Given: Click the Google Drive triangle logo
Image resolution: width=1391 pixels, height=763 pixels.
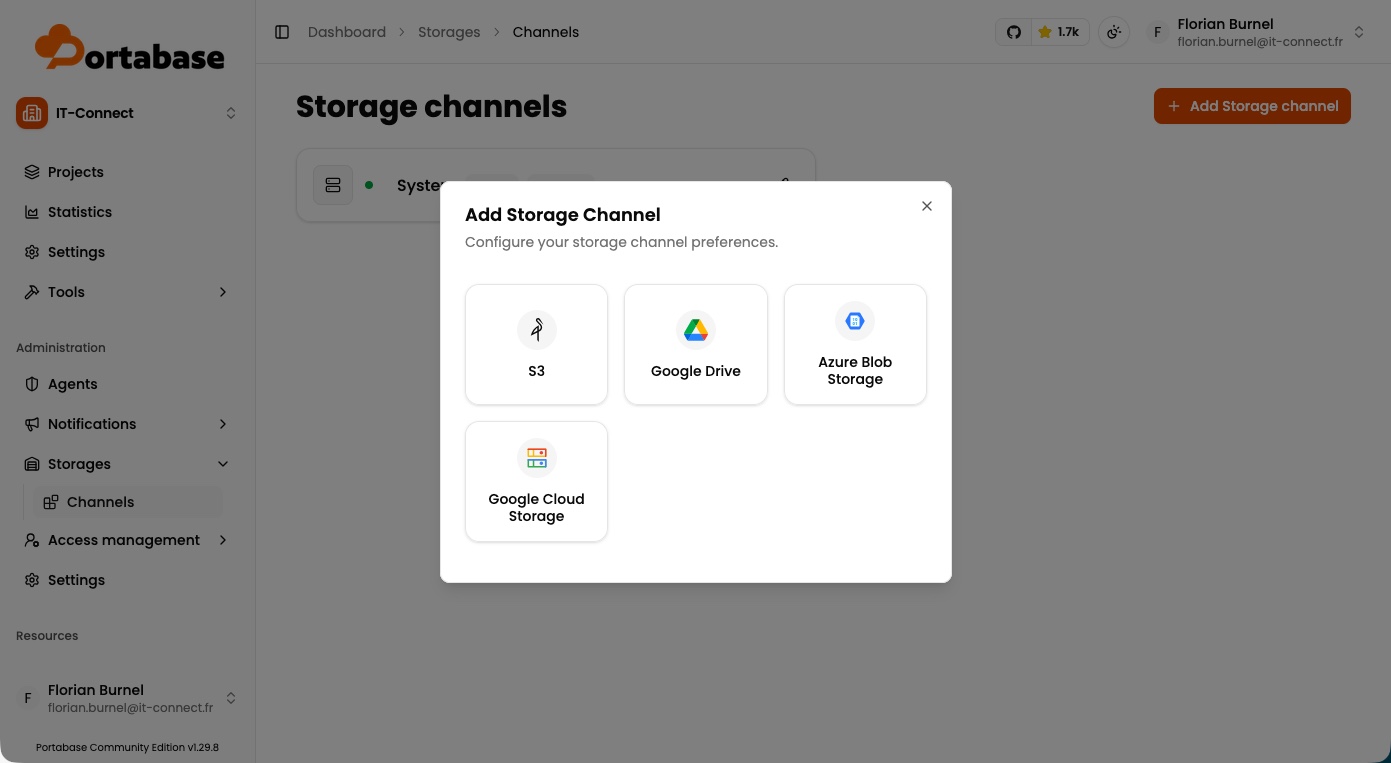Looking at the screenshot, I should [696, 330].
